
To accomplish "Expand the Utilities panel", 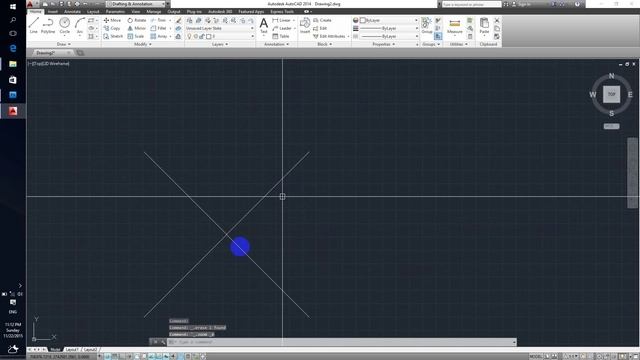I will [x=459, y=44].
